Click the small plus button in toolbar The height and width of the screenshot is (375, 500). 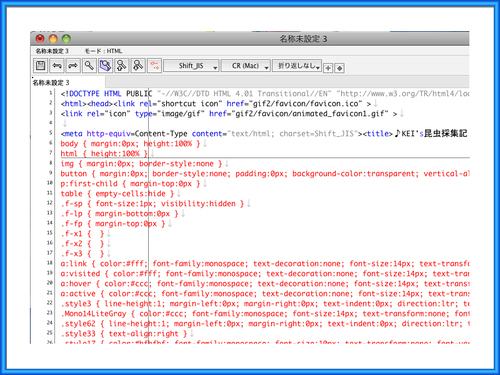point(328,68)
